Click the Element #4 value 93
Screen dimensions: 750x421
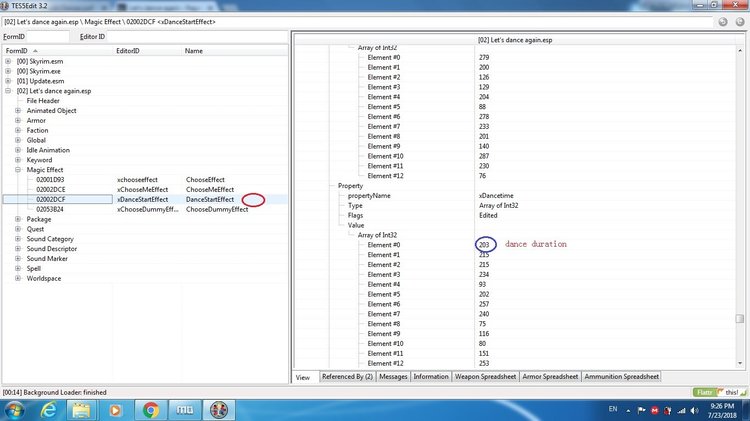tap(482, 285)
